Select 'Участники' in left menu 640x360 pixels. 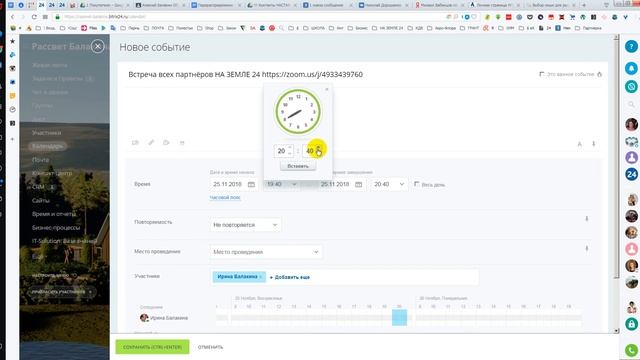coord(47,133)
